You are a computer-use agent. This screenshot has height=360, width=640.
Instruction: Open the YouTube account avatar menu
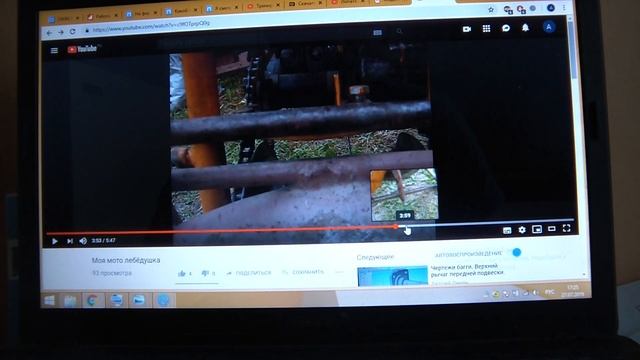(x=549, y=27)
